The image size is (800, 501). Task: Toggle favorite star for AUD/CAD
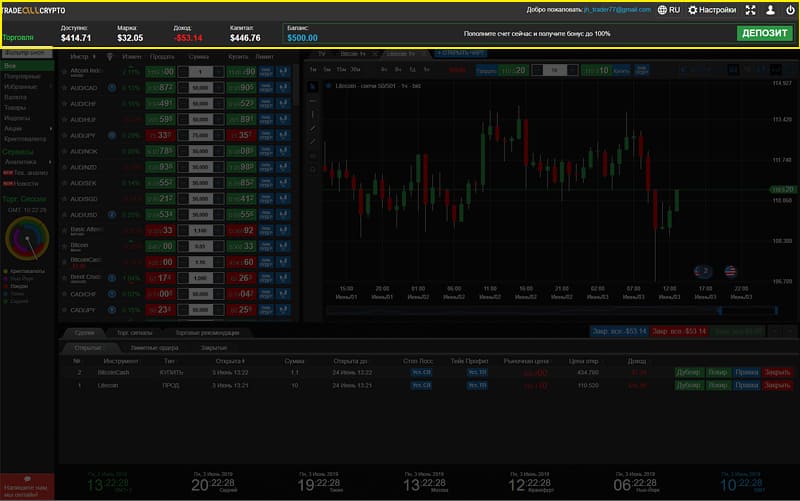click(64, 88)
